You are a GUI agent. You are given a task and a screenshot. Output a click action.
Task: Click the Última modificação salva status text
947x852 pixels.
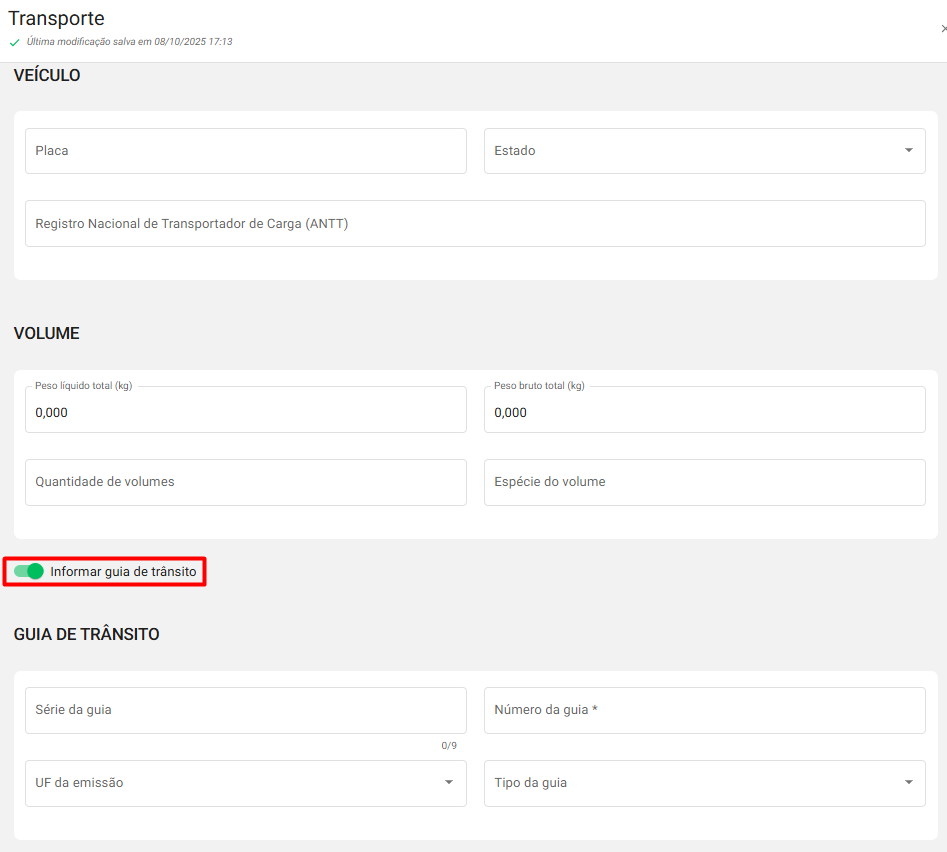point(129,42)
